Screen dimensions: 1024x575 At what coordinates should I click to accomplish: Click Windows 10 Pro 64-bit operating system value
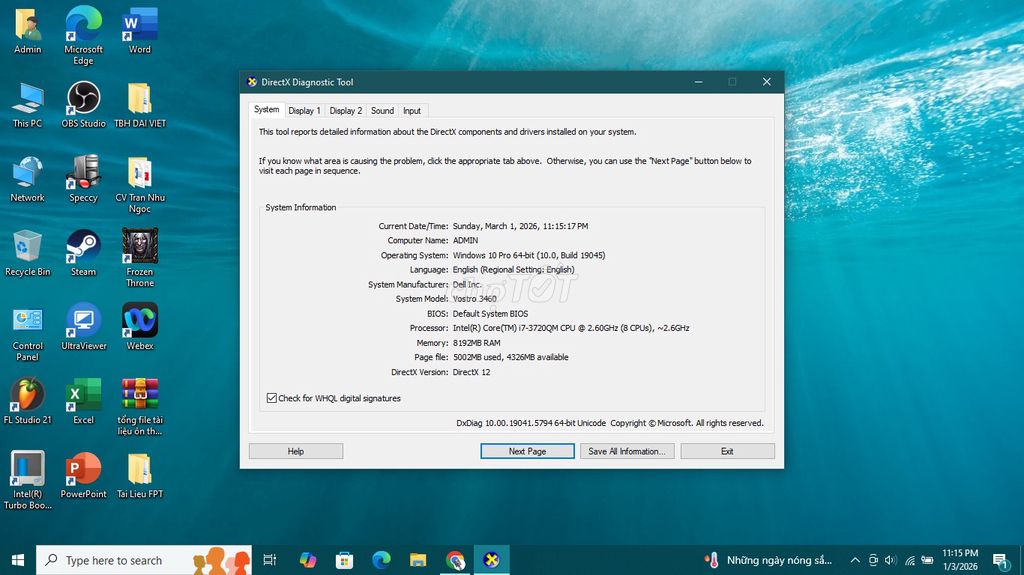[529, 255]
